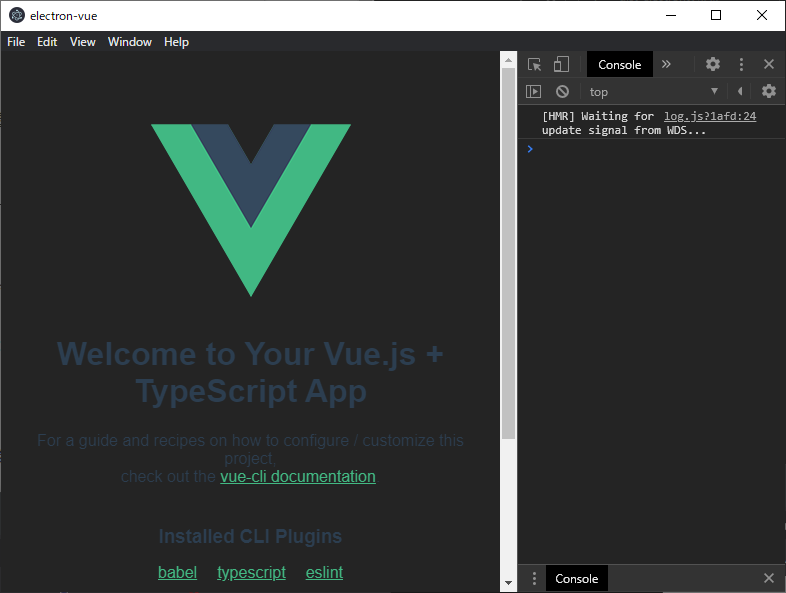Clear console with the ban icon
This screenshot has width=786, height=593.
pos(562,91)
